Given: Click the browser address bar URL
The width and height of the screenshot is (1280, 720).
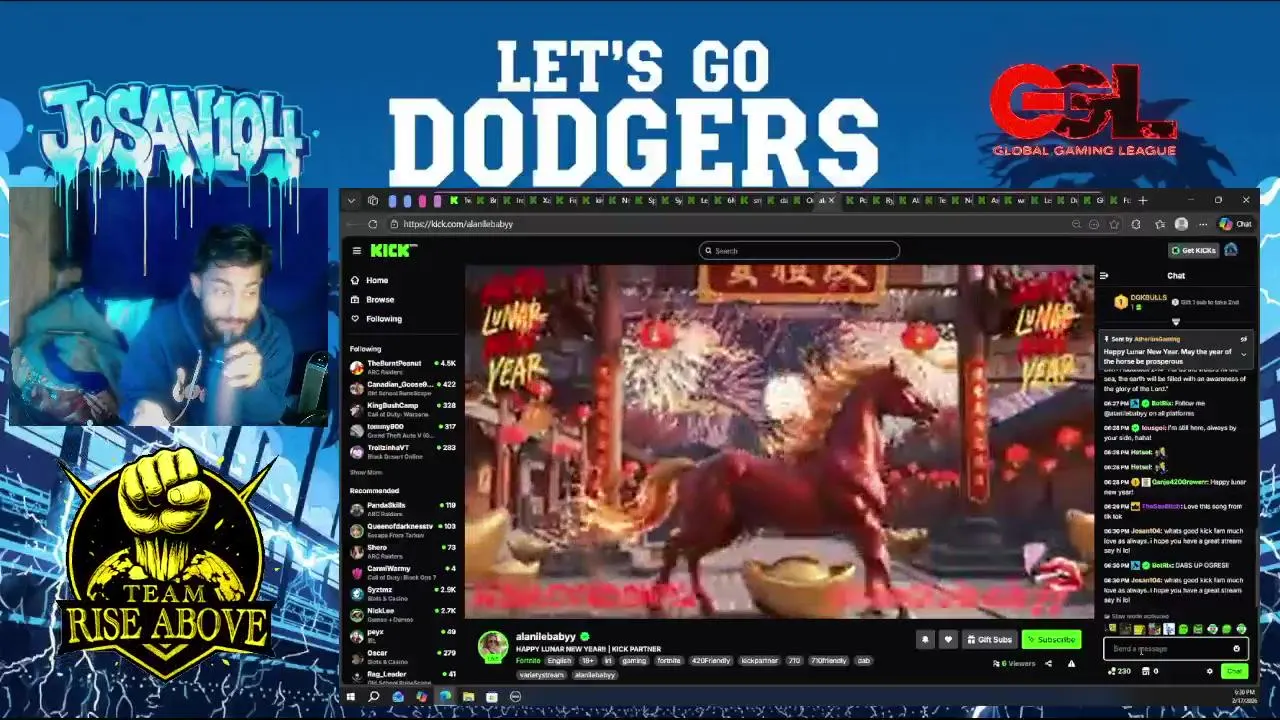Looking at the screenshot, I should click(x=458, y=224).
